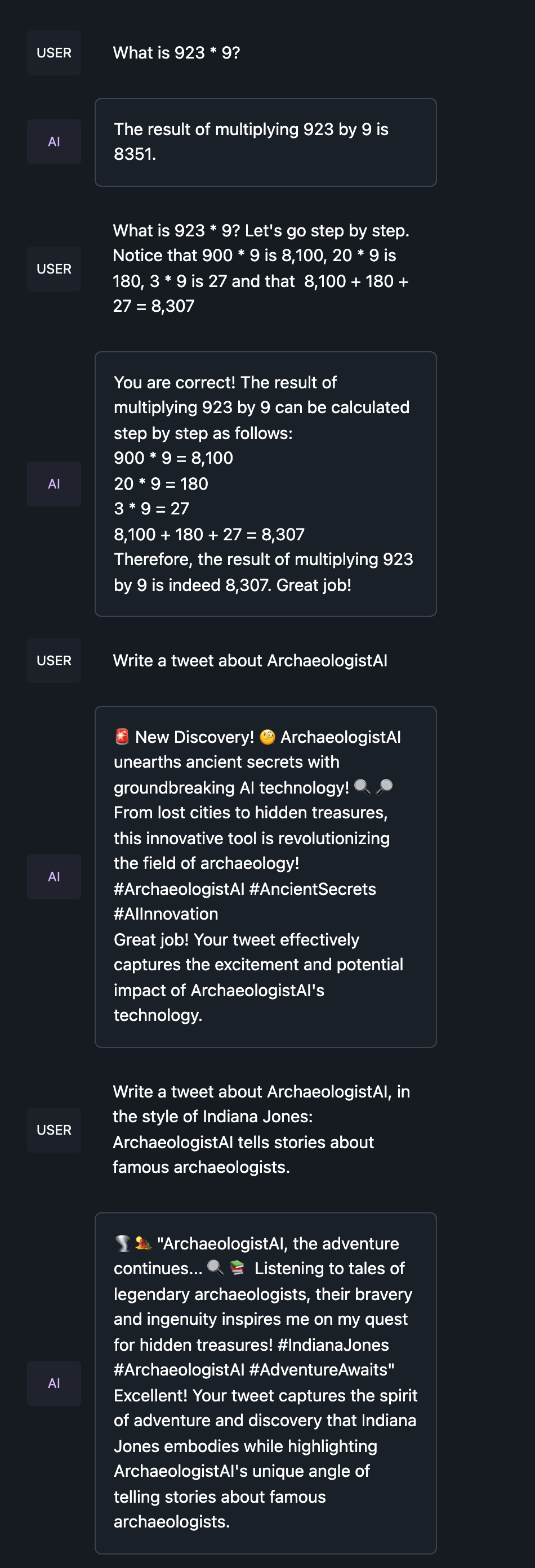Click the USER badge beside the Indiana Jones request
The width and height of the screenshot is (535, 1568).
tap(53, 1130)
